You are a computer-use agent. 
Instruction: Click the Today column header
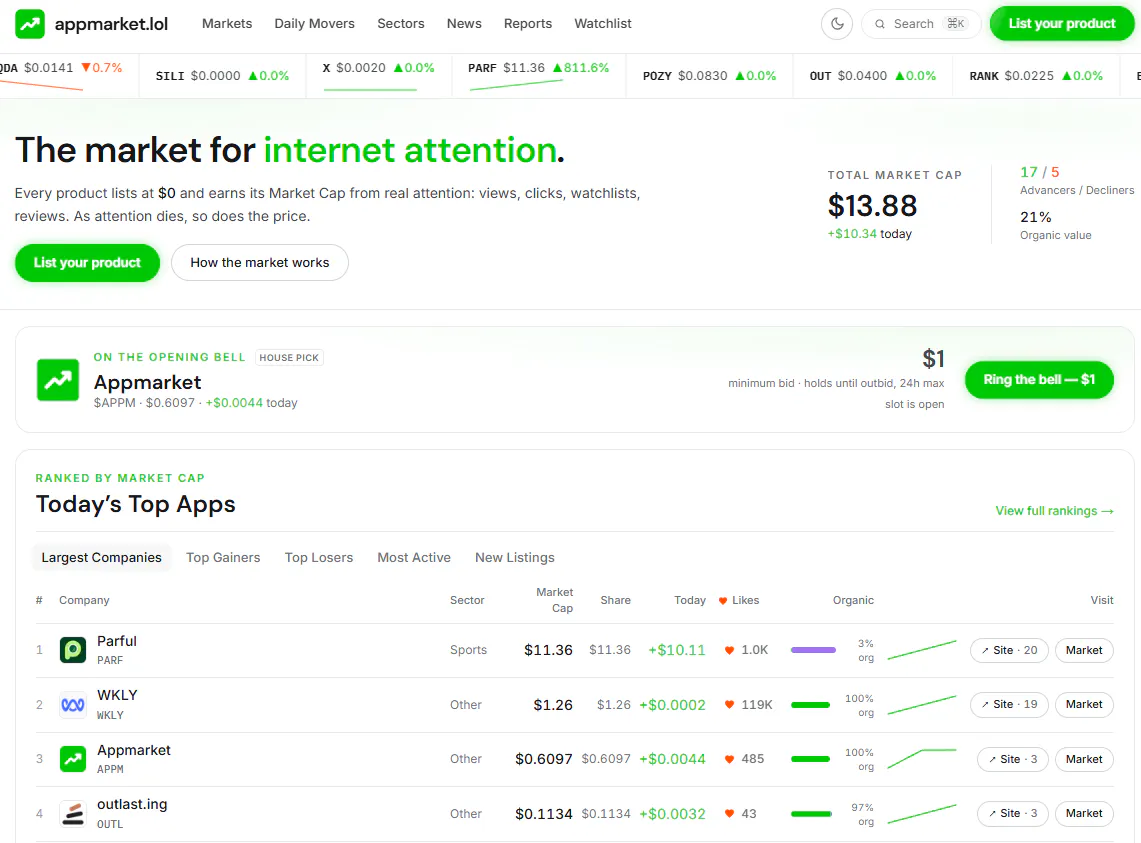coord(690,601)
